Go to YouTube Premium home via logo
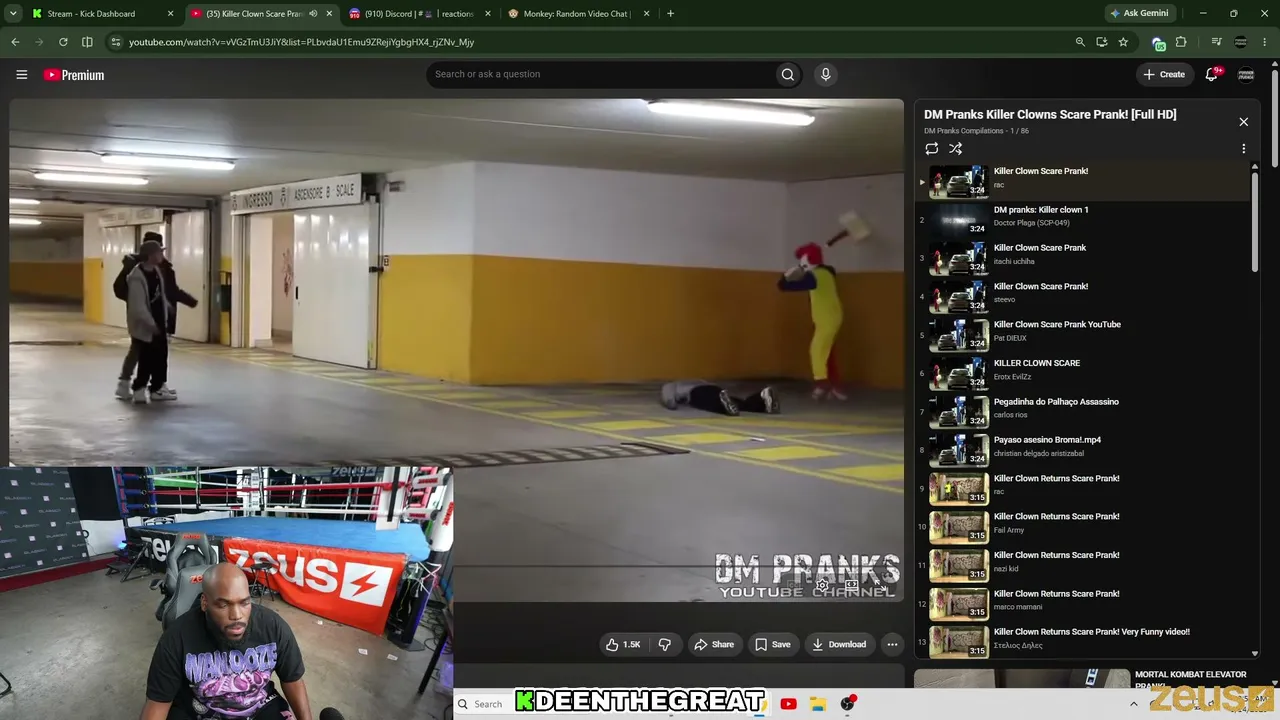Image resolution: width=1280 pixels, height=720 pixels. click(74, 75)
